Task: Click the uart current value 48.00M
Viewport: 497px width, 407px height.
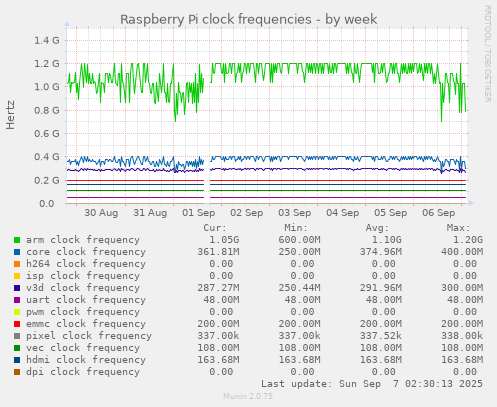Action: pos(221,300)
